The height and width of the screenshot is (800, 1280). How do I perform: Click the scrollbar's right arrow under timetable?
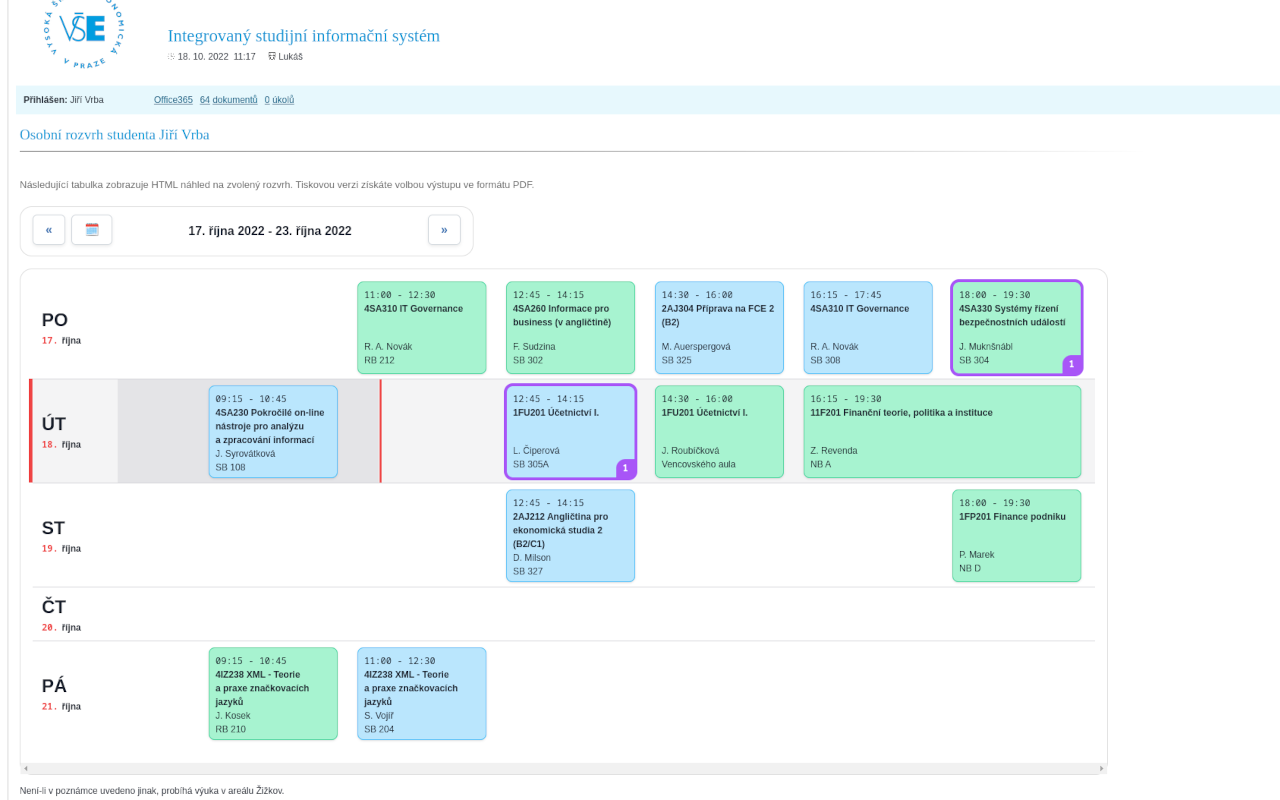click(1102, 769)
